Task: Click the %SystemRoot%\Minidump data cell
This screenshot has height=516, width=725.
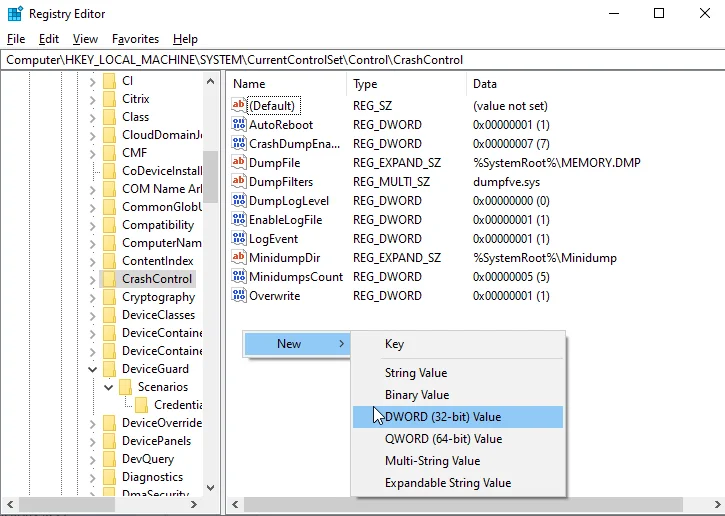Action: pos(545,258)
